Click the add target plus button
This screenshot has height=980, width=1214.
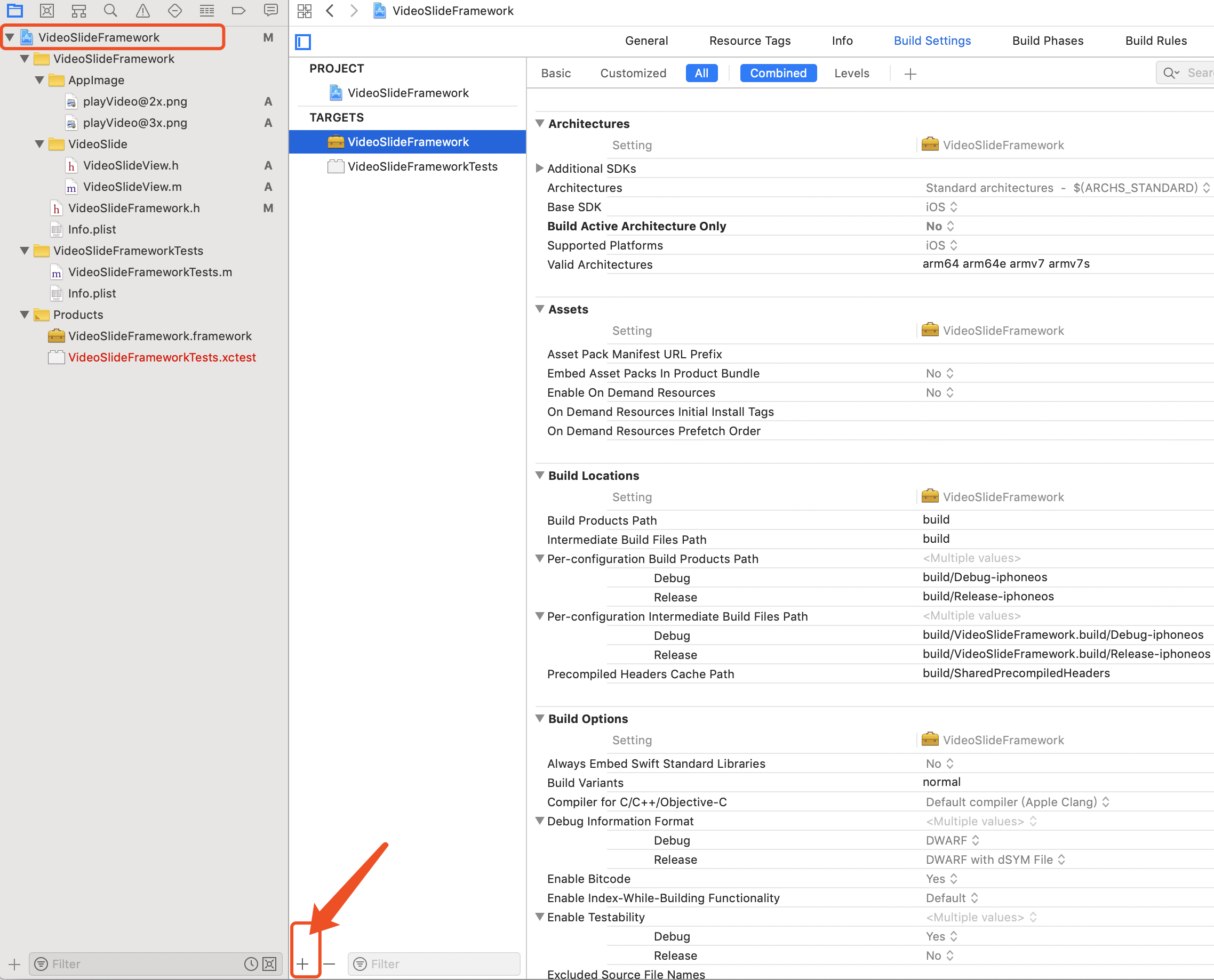click(302, 964)
